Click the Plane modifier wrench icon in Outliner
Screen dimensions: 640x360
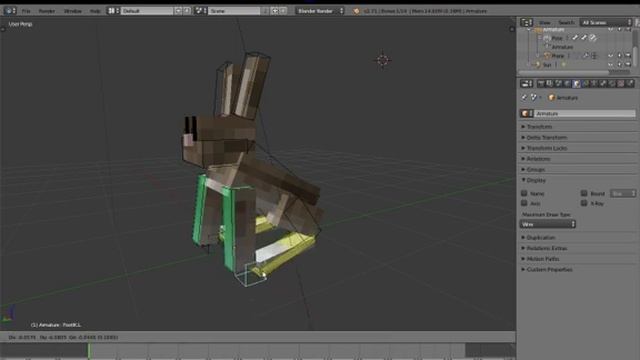[x=585, y=56]
